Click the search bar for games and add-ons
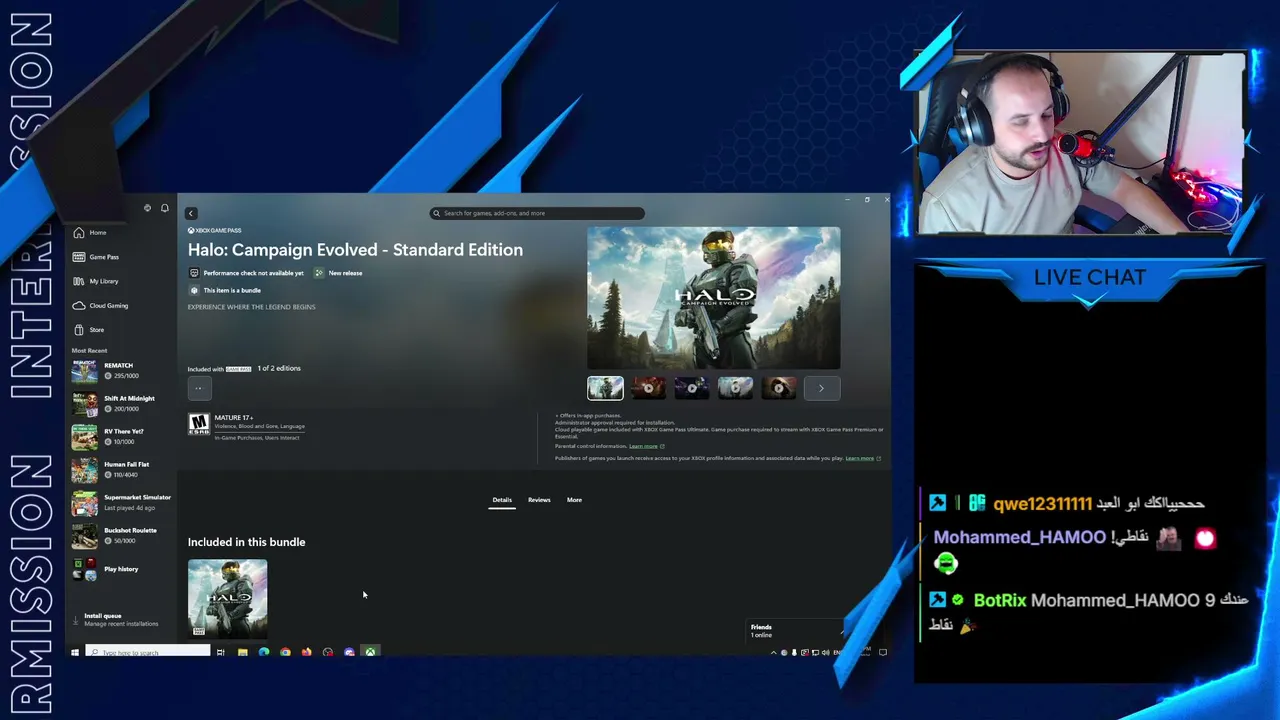1280x720 pixels. click(537, 213)
